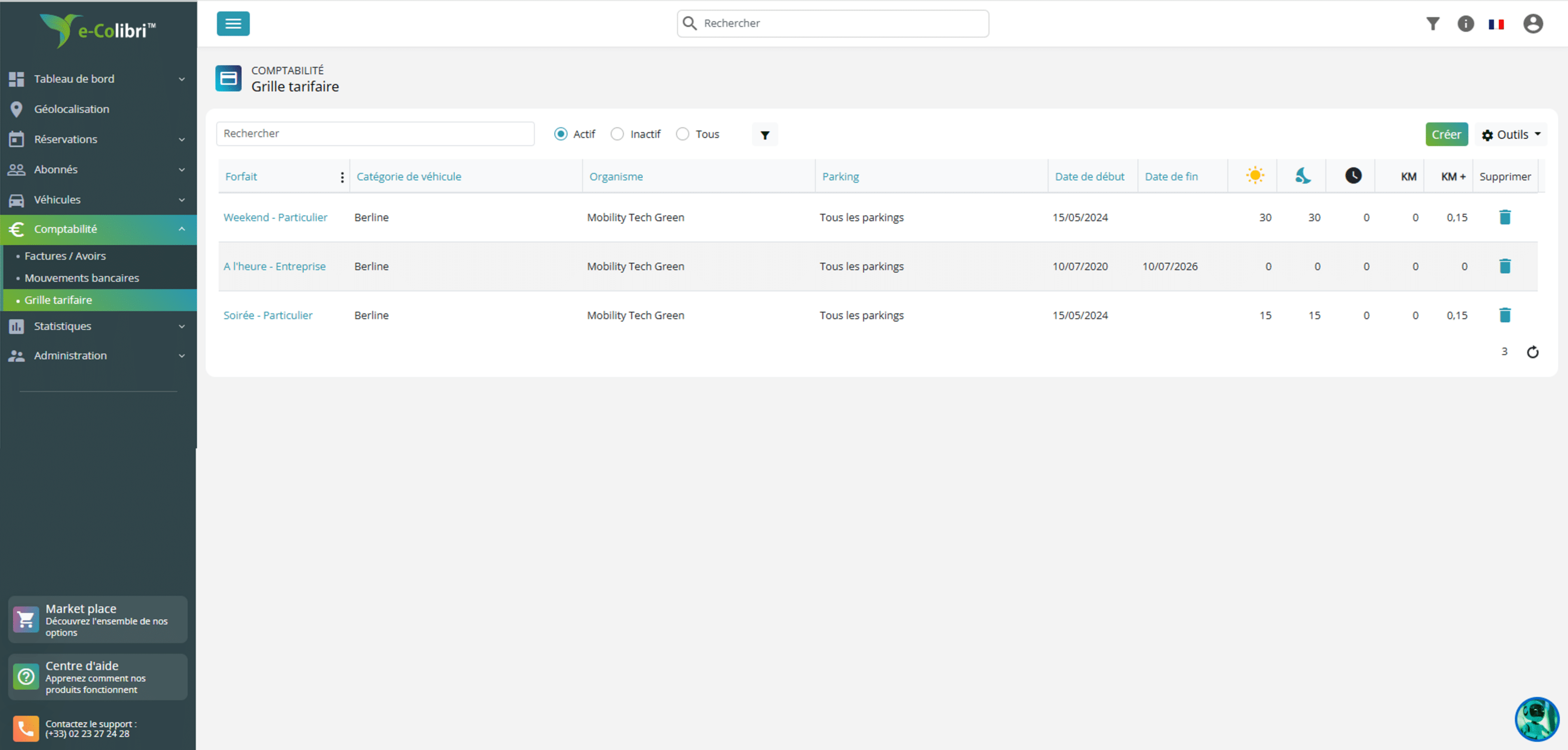The width and height of the screenshot is (1568, 750).
Task: Select the Tous radio button
Action: [682, 134]
